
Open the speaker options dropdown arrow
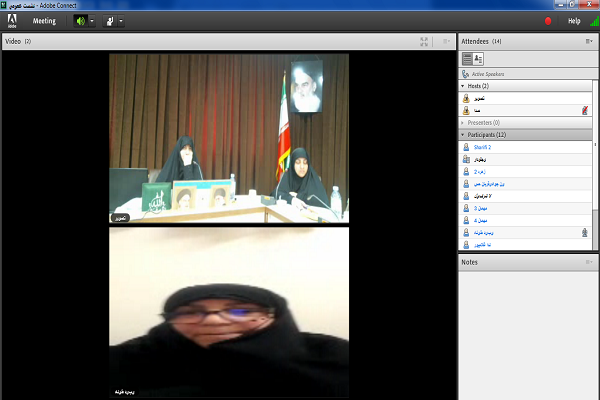(93, 20)
